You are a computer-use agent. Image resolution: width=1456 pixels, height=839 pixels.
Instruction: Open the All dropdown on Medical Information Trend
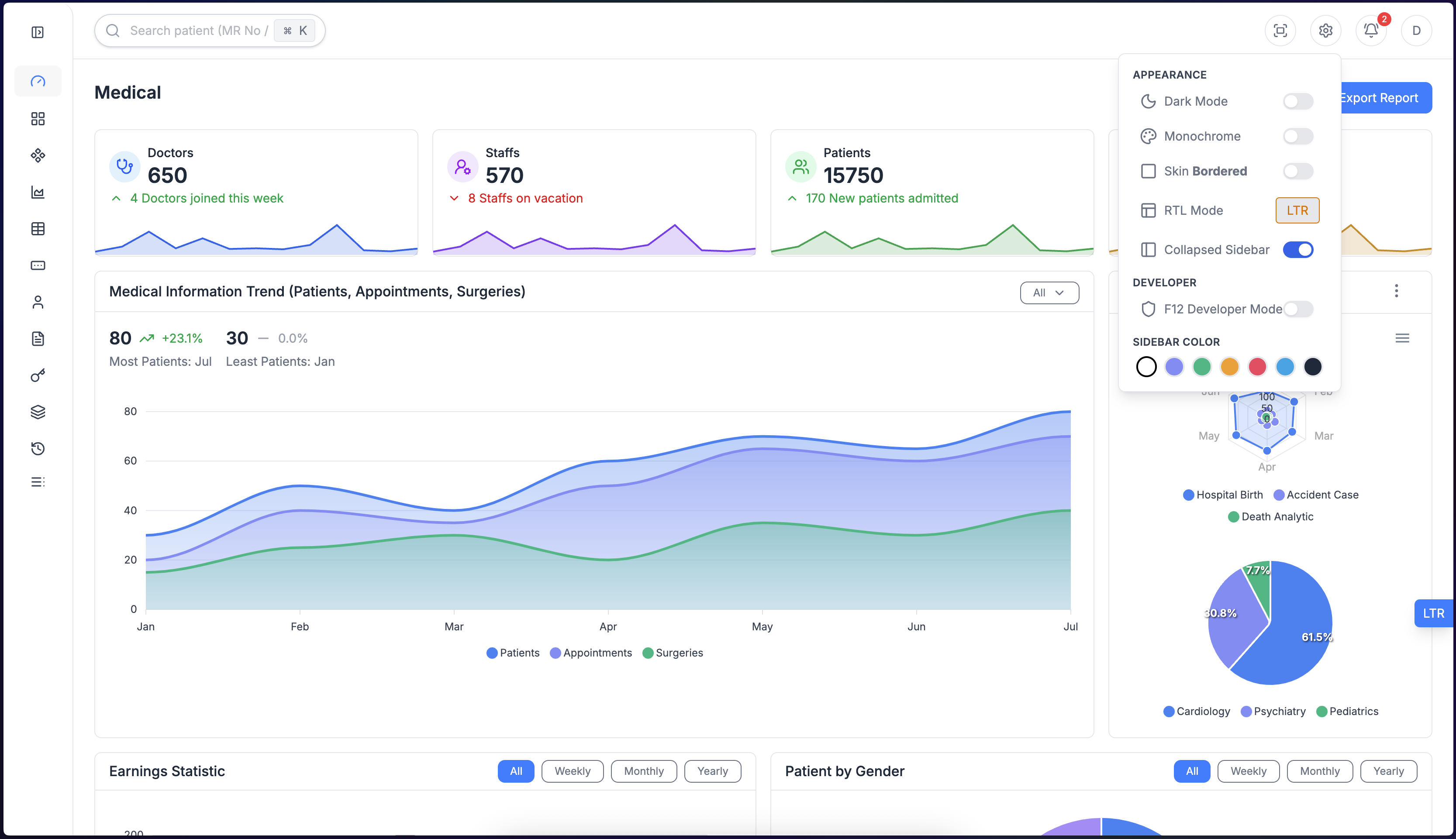click(1049, 293)
